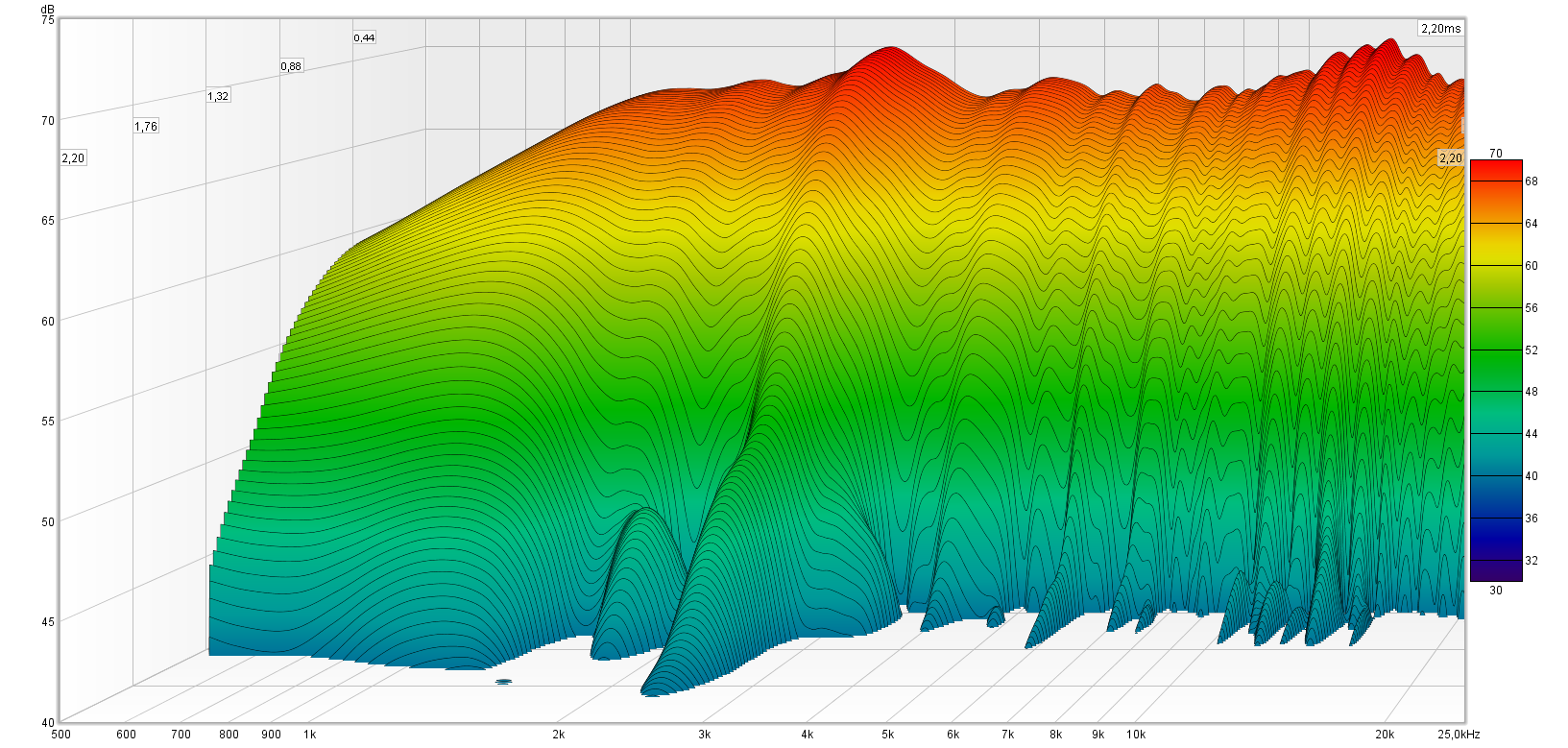Click the red waterfall peak above 5k
1568x748 pixels.
(x=891, y=54)
